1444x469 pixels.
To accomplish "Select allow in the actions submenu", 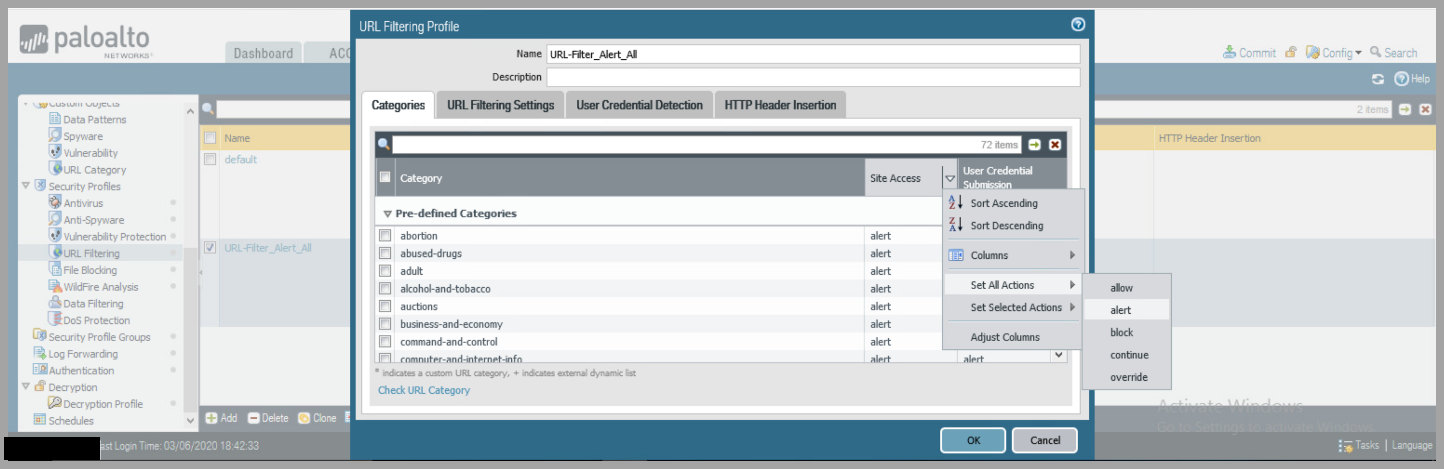I will (1124, 288).
